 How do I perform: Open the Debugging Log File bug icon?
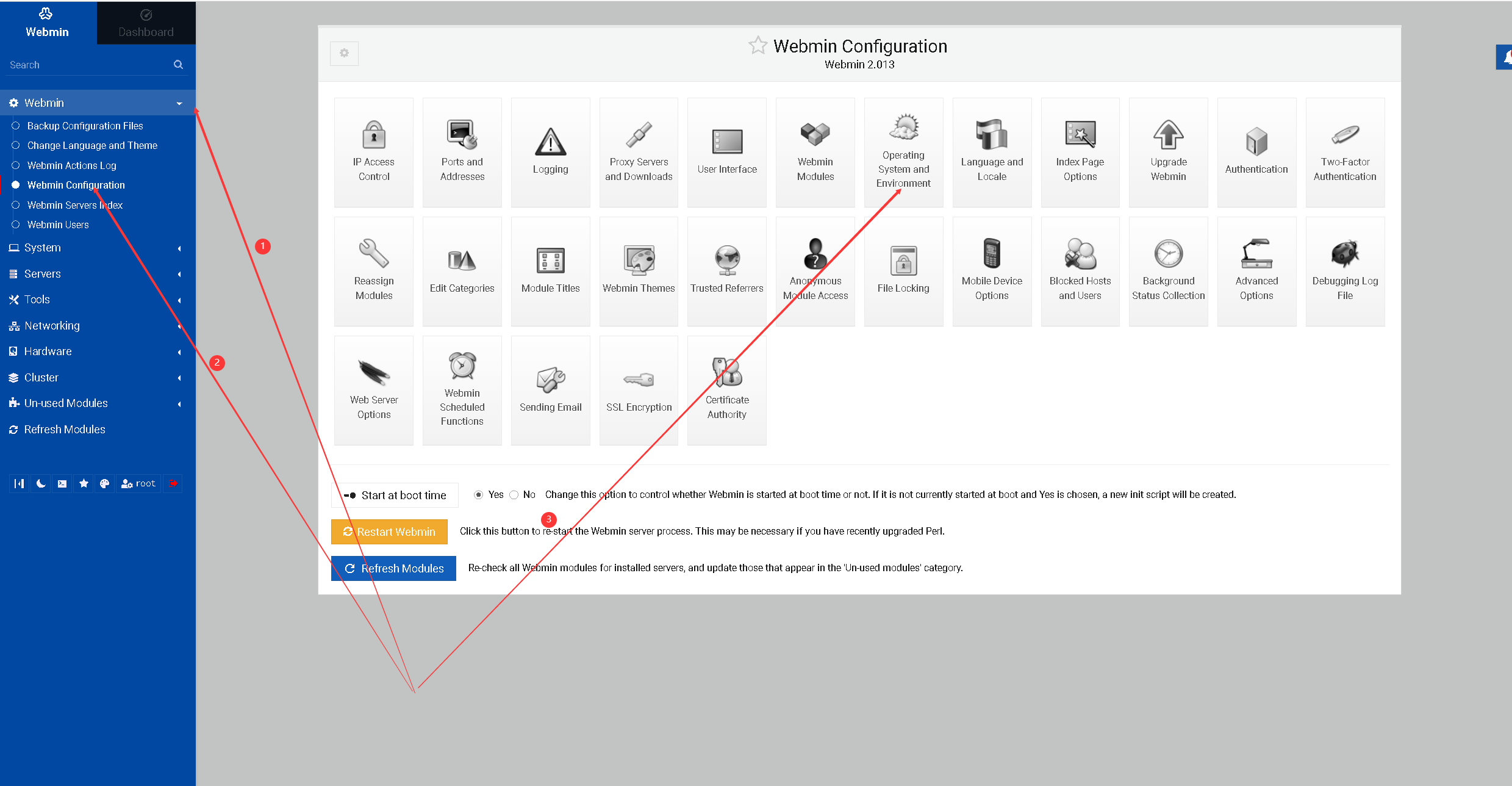[1344, 254]
